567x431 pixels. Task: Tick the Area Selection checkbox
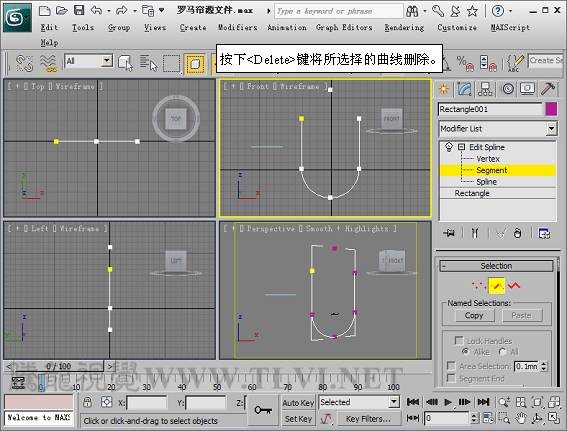451,366
